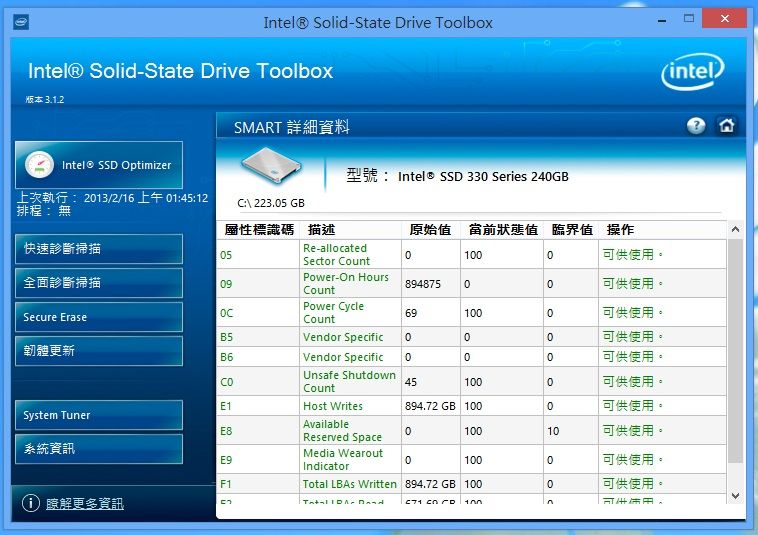Click the version text 版本 3.1.2

click(45, 100)
